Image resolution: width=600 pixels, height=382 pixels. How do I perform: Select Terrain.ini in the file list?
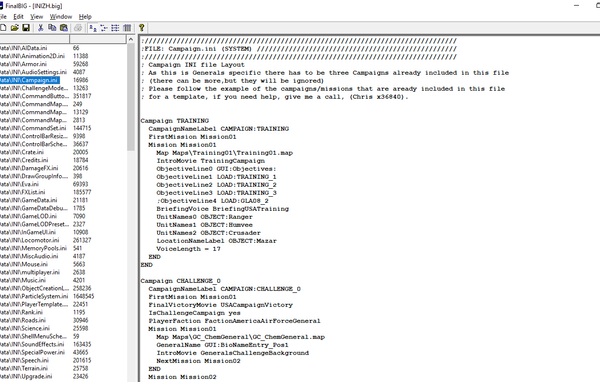pyautogui.click(x=24, y=369)
